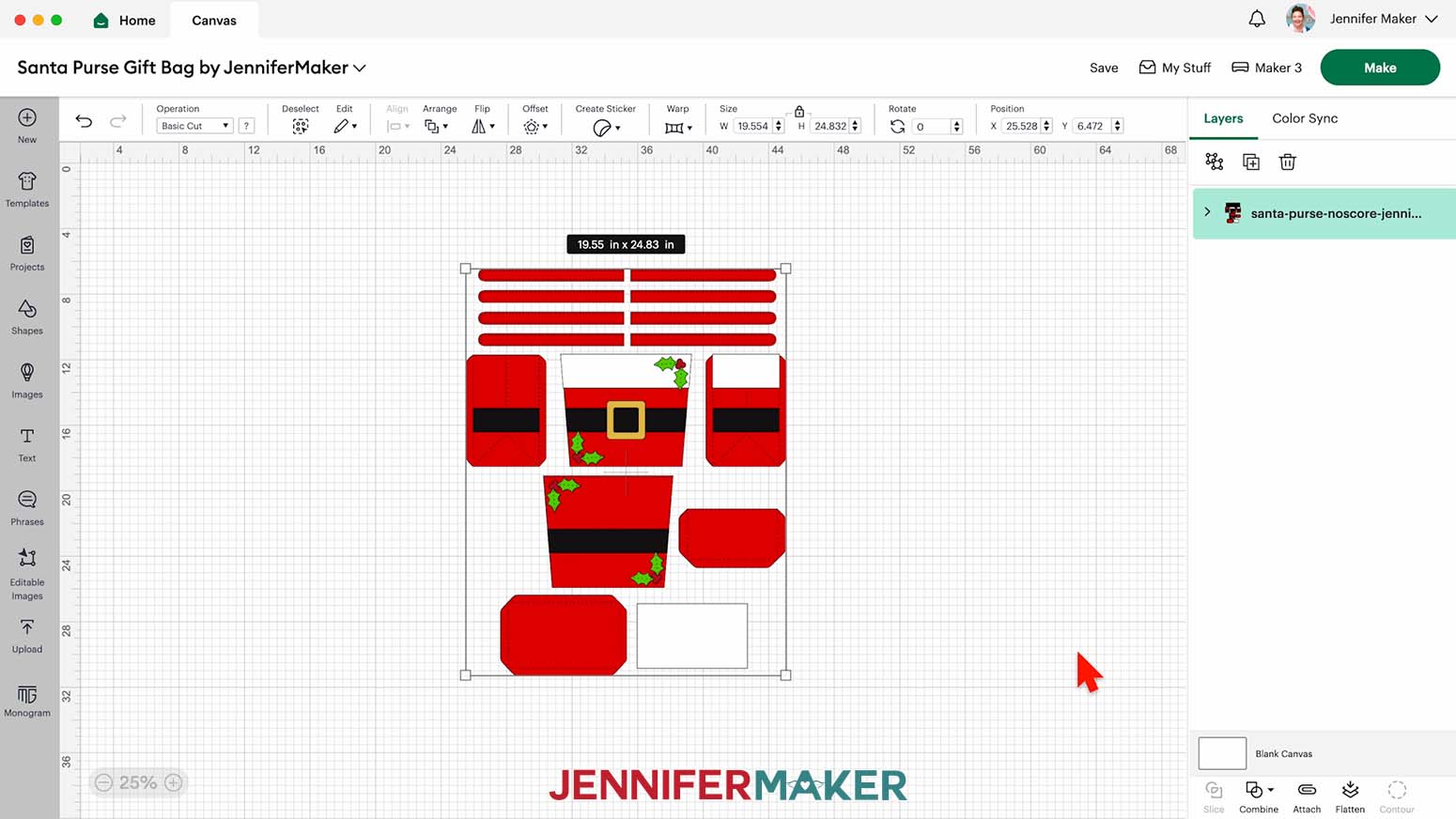This screenshot has height=819, width=1456.
Task: Open the Offset dropdown
Action: coord(535,126)
